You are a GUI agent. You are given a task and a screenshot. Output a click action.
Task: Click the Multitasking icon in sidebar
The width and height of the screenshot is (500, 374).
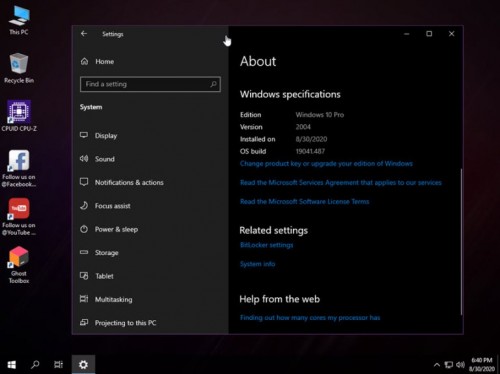click(84, 299)
